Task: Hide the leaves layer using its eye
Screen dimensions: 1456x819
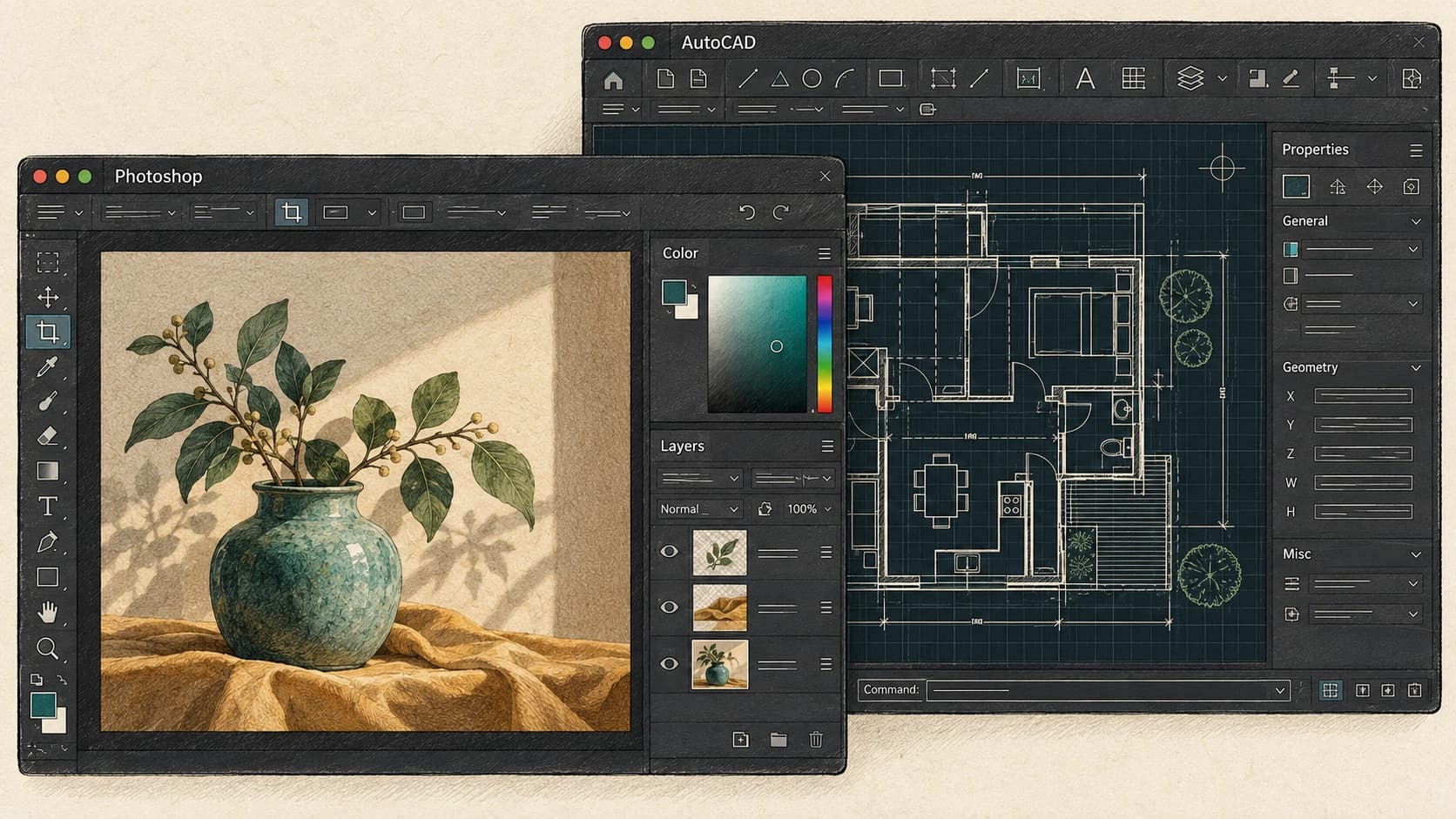Action: click(x=669, y=552)
